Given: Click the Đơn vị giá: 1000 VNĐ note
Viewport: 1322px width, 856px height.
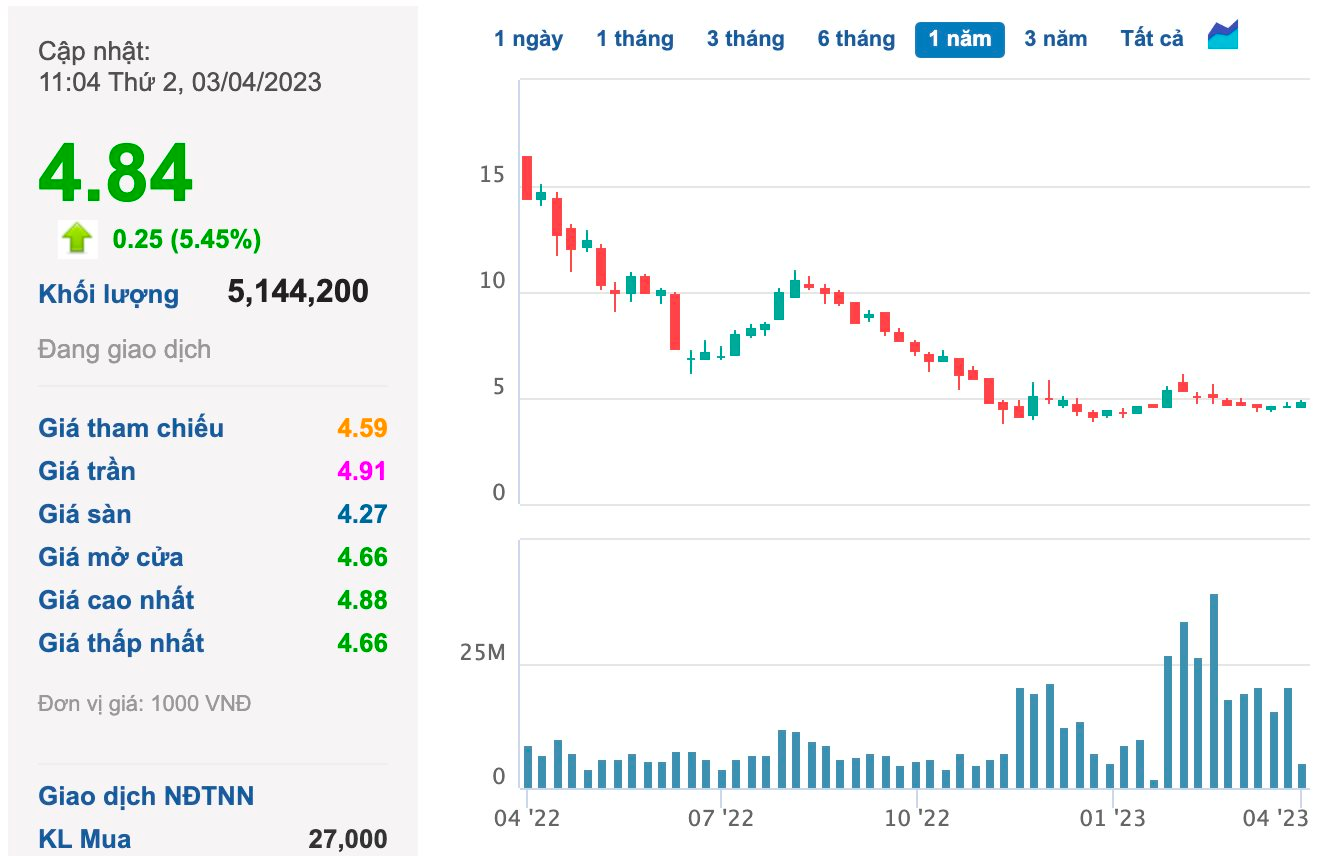Looking at the screenshot, I should click(144, 703).
